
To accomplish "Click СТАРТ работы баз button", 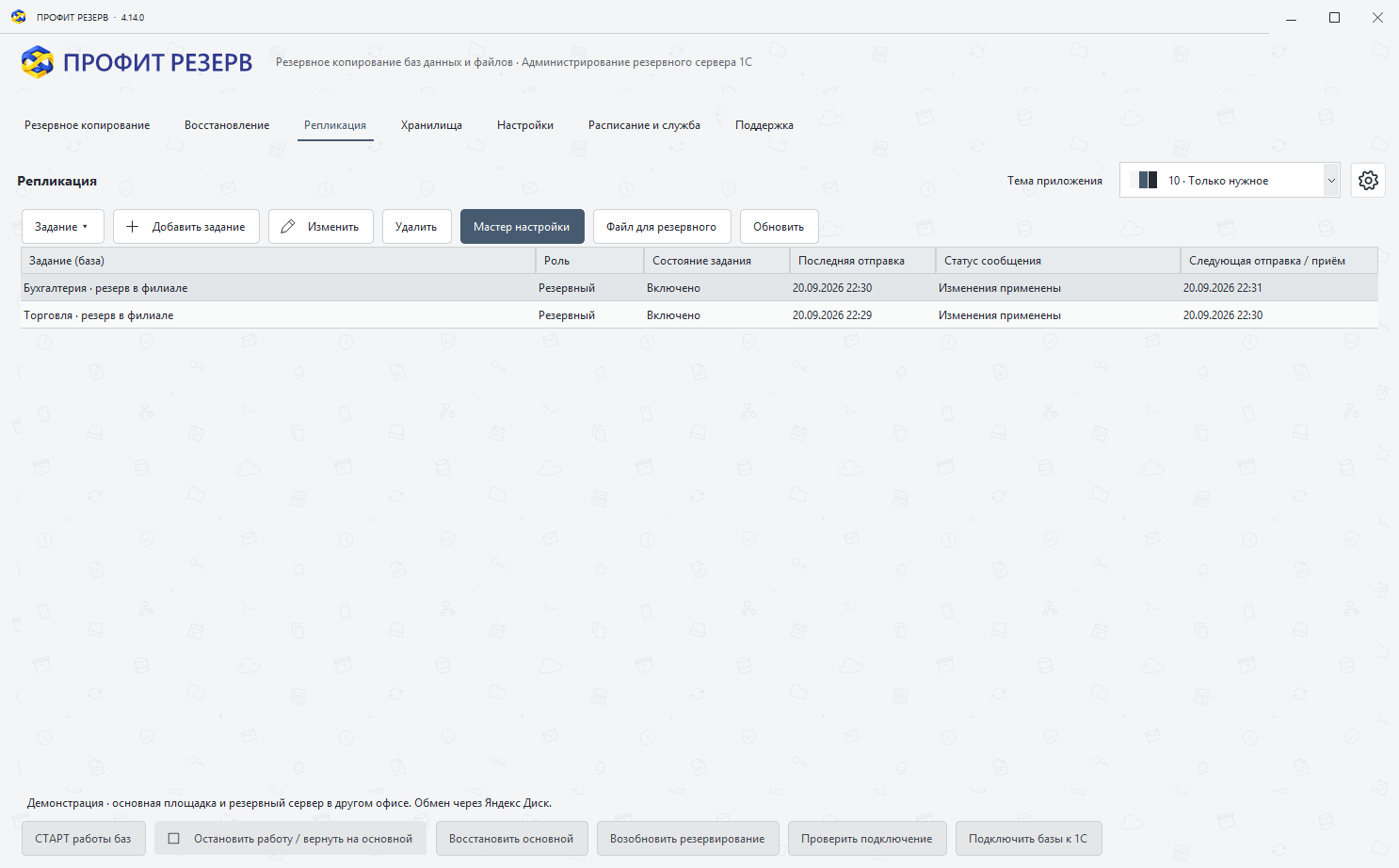I will coord(84,839).
